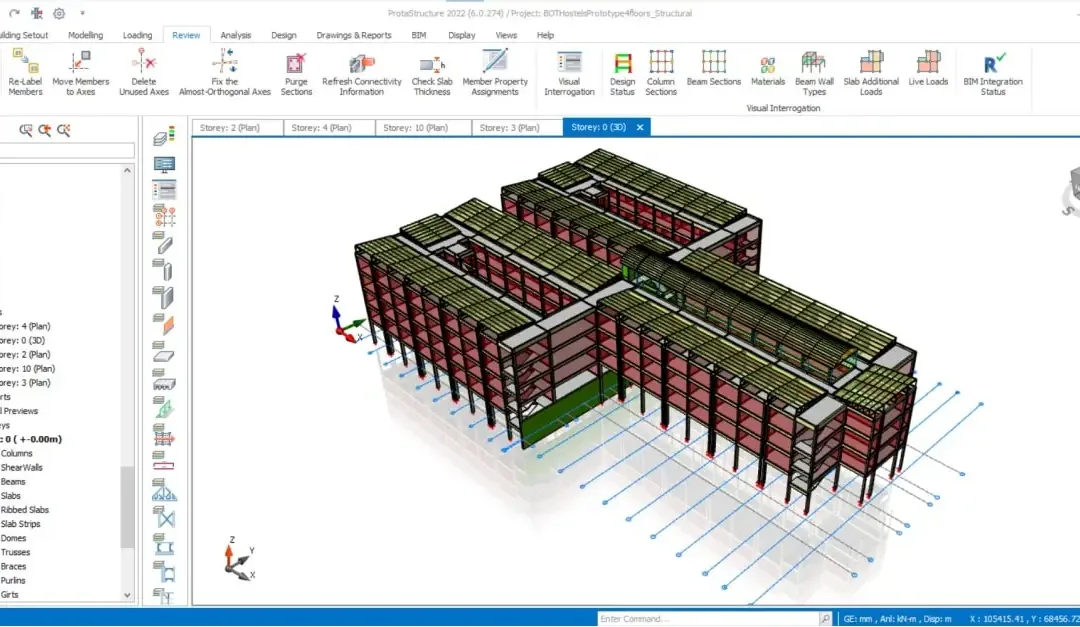Click scroll up arrow in tree panel
1080x627 pixels.
[x=127, y=170]
